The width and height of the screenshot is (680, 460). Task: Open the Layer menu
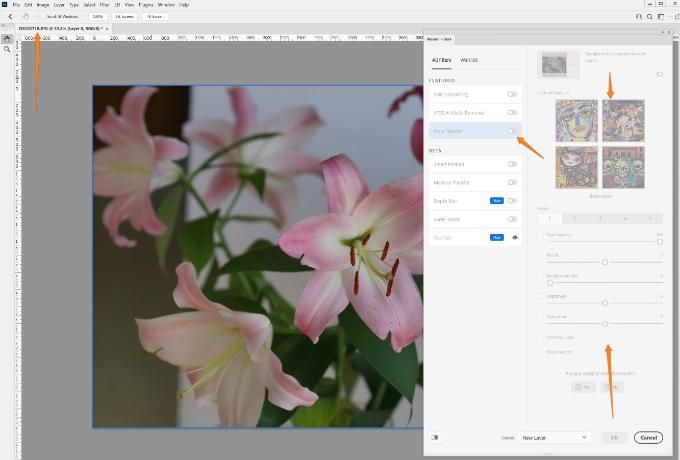pyautogui.click(x=59, y=5)
